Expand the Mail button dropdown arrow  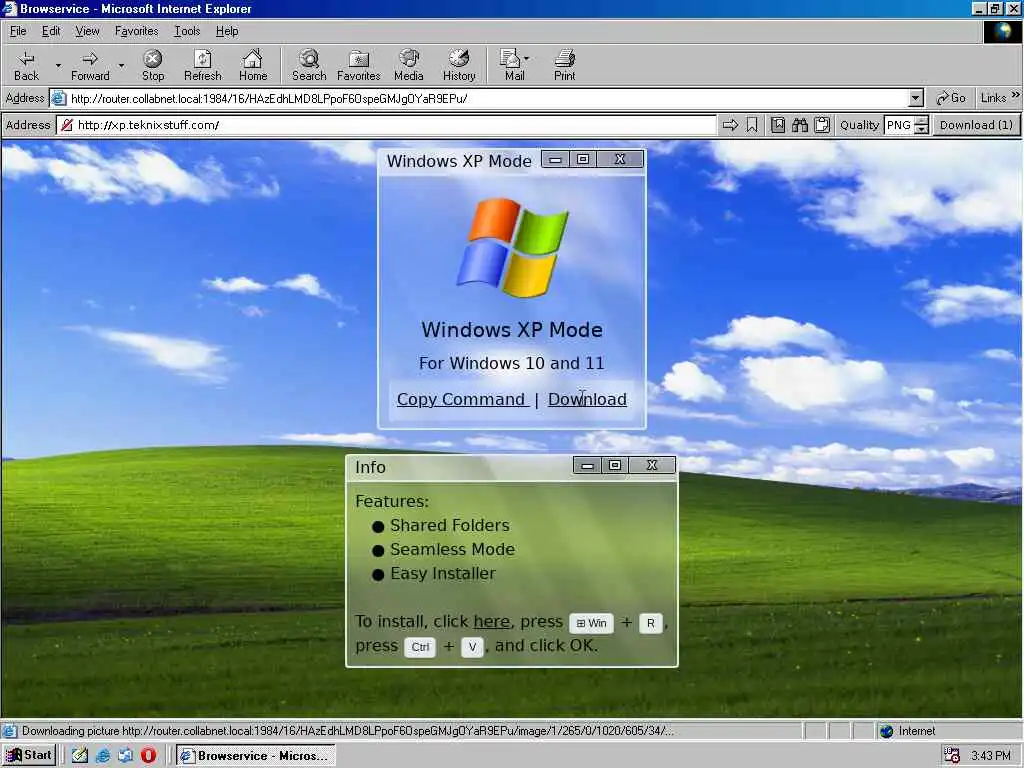tap(526, 58)
